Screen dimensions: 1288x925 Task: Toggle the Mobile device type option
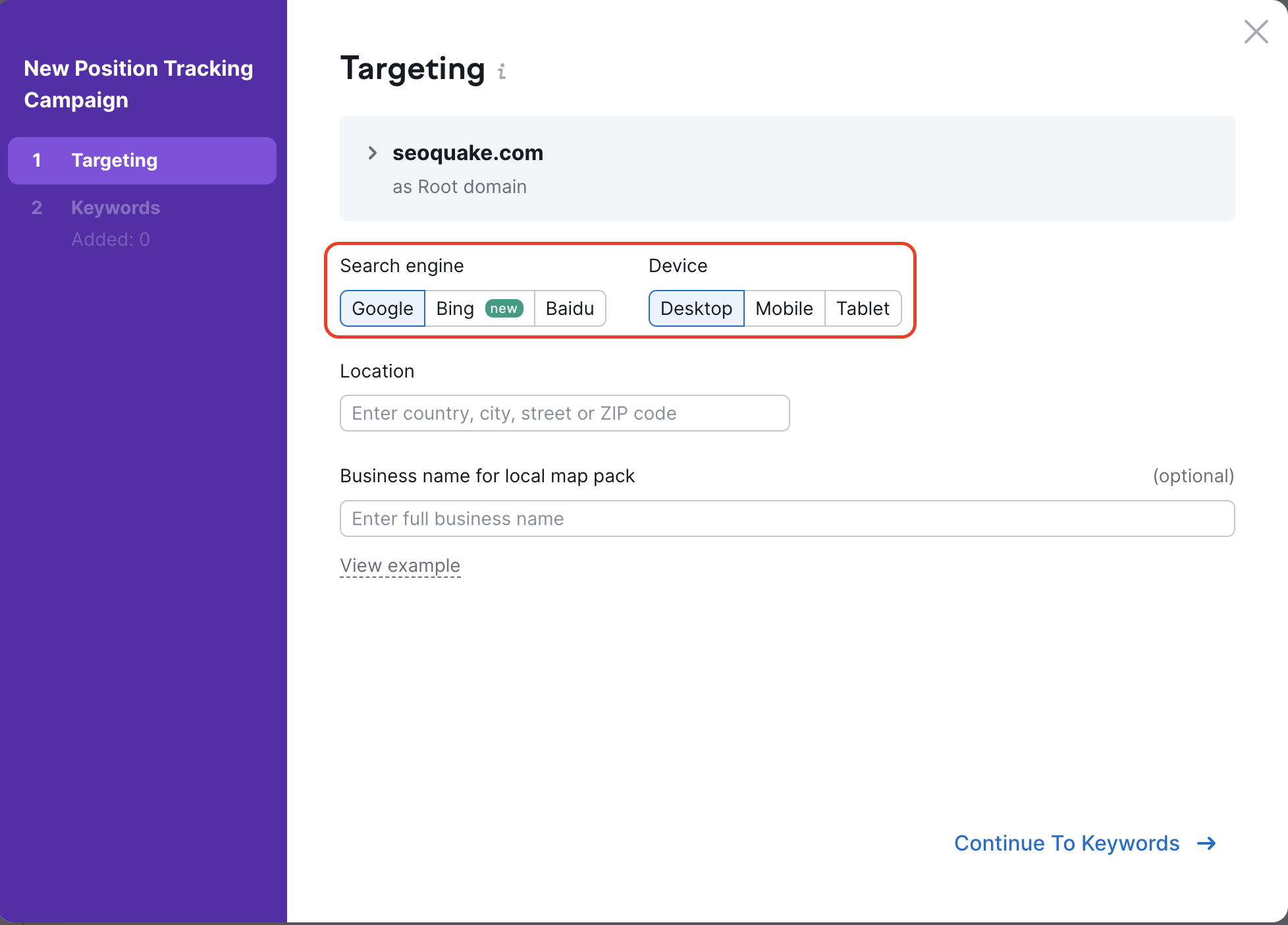coord(783,308)
